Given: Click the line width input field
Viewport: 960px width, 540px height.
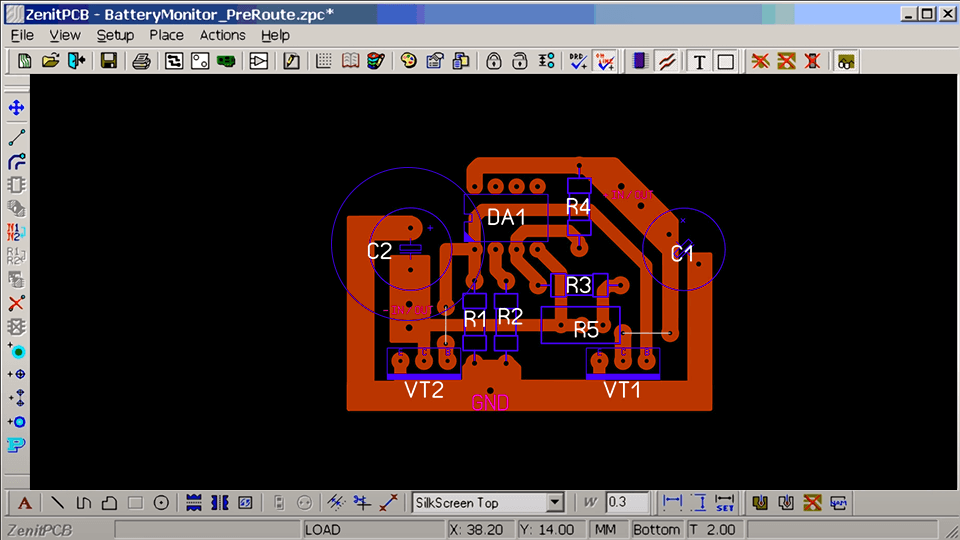Looking at the screenshot, I should pyautogui.click(x=628, y=502).
